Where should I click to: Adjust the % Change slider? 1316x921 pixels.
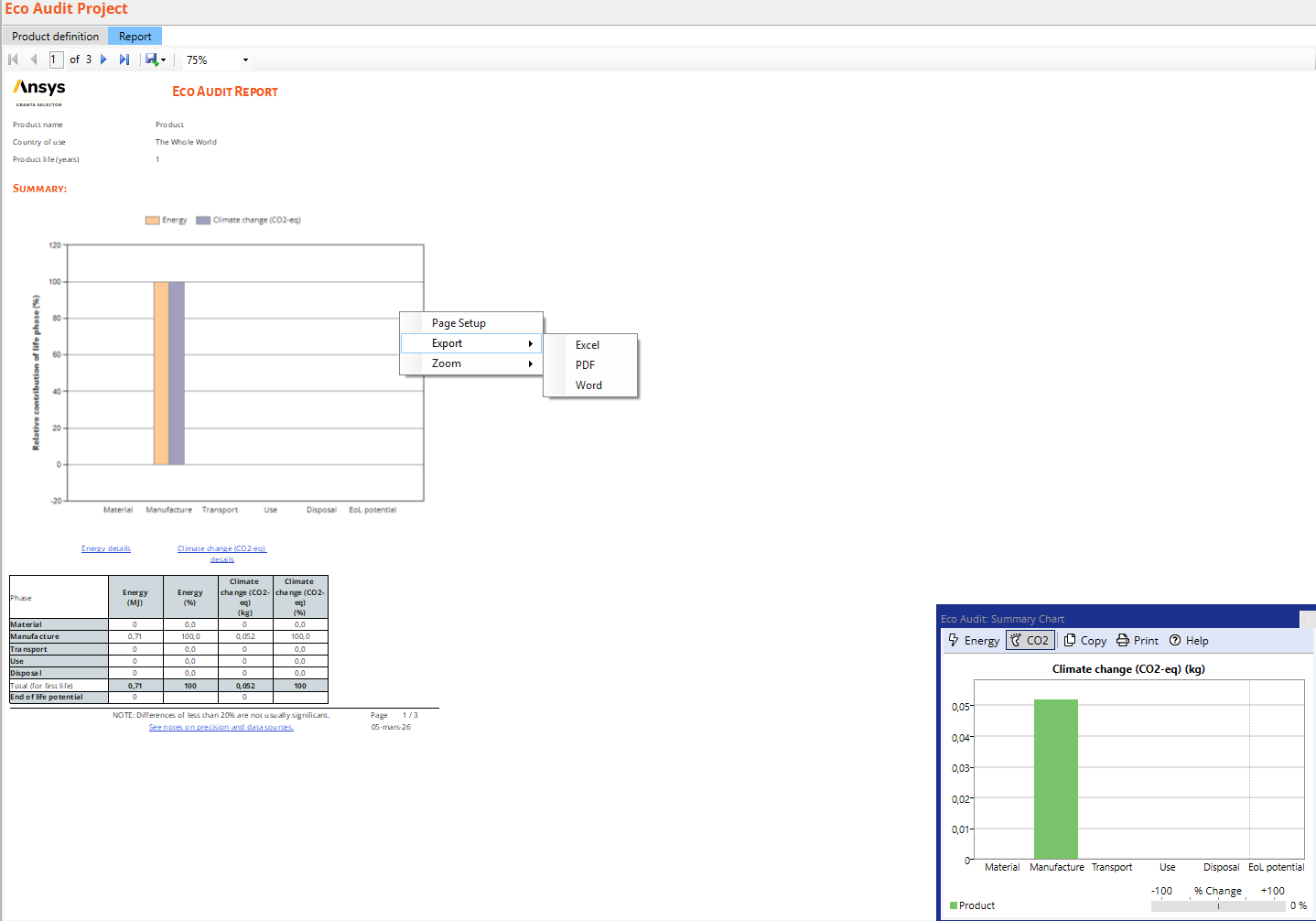1218,905
